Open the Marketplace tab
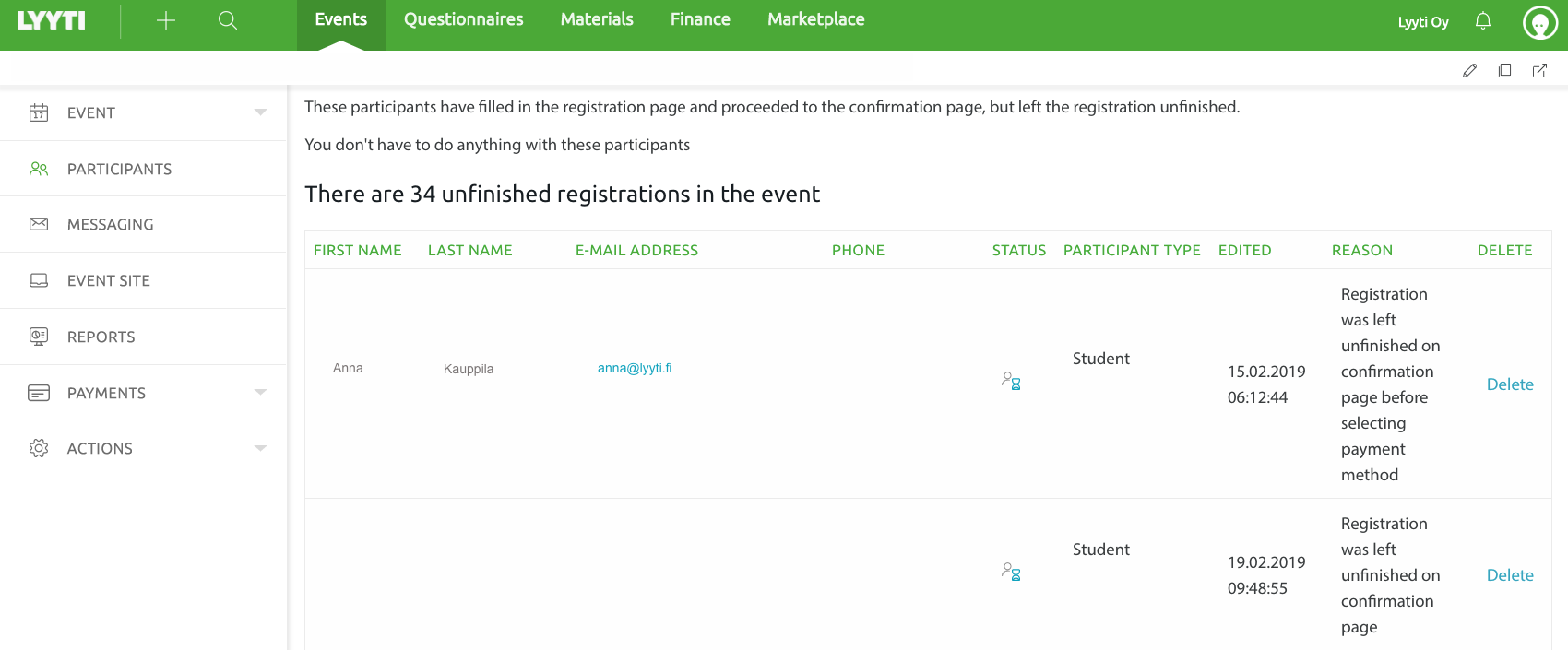1568x650 pixels. click(816, 19)
